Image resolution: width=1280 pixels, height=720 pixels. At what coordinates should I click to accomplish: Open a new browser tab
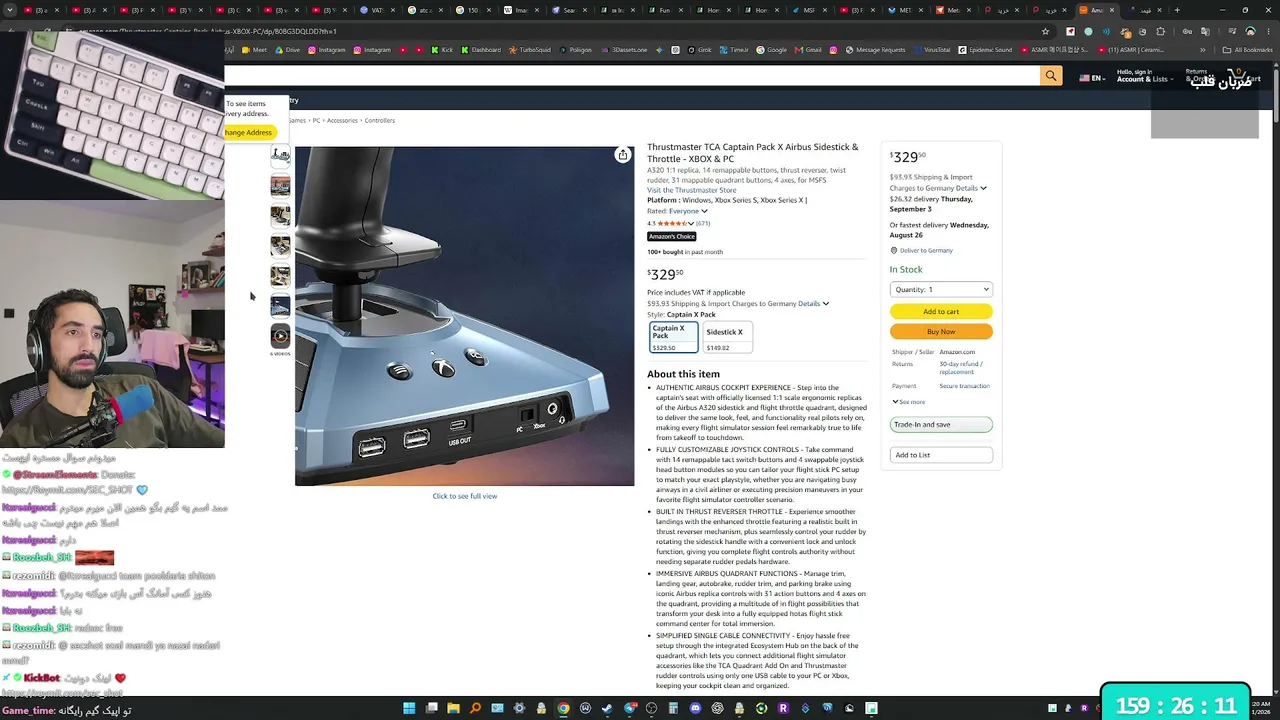[x=1177, y=10]
